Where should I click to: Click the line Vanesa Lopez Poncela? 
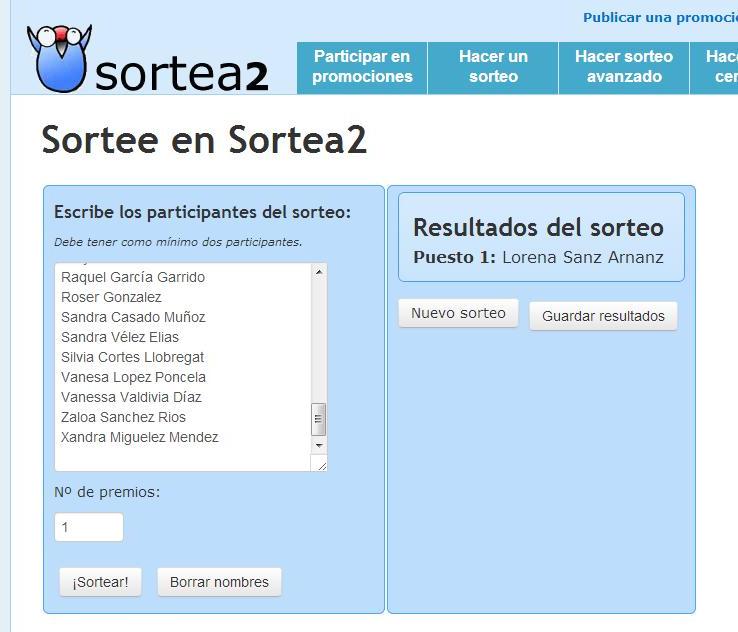coord(134,377)
